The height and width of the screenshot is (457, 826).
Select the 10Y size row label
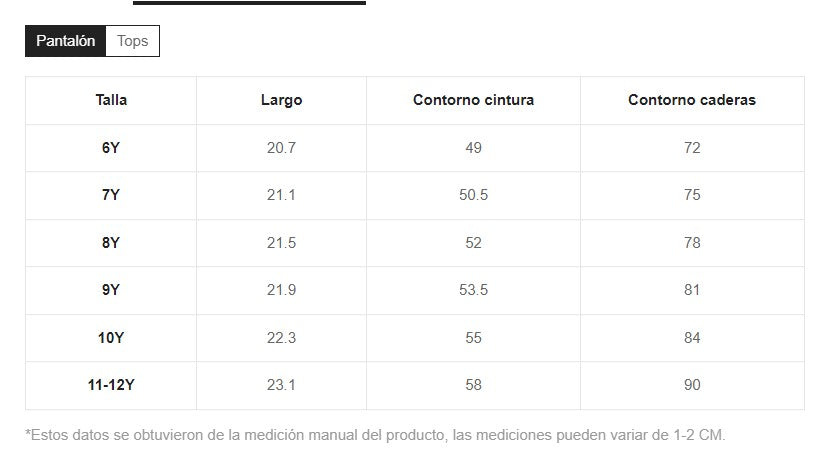coord(111,338)
